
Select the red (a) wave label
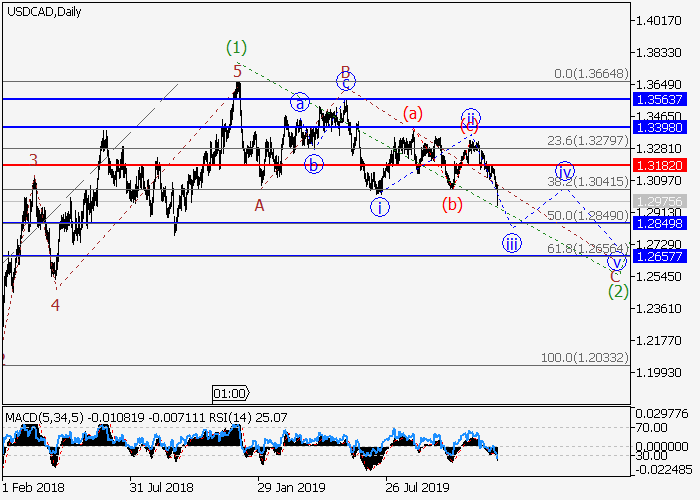coord(413,113)
